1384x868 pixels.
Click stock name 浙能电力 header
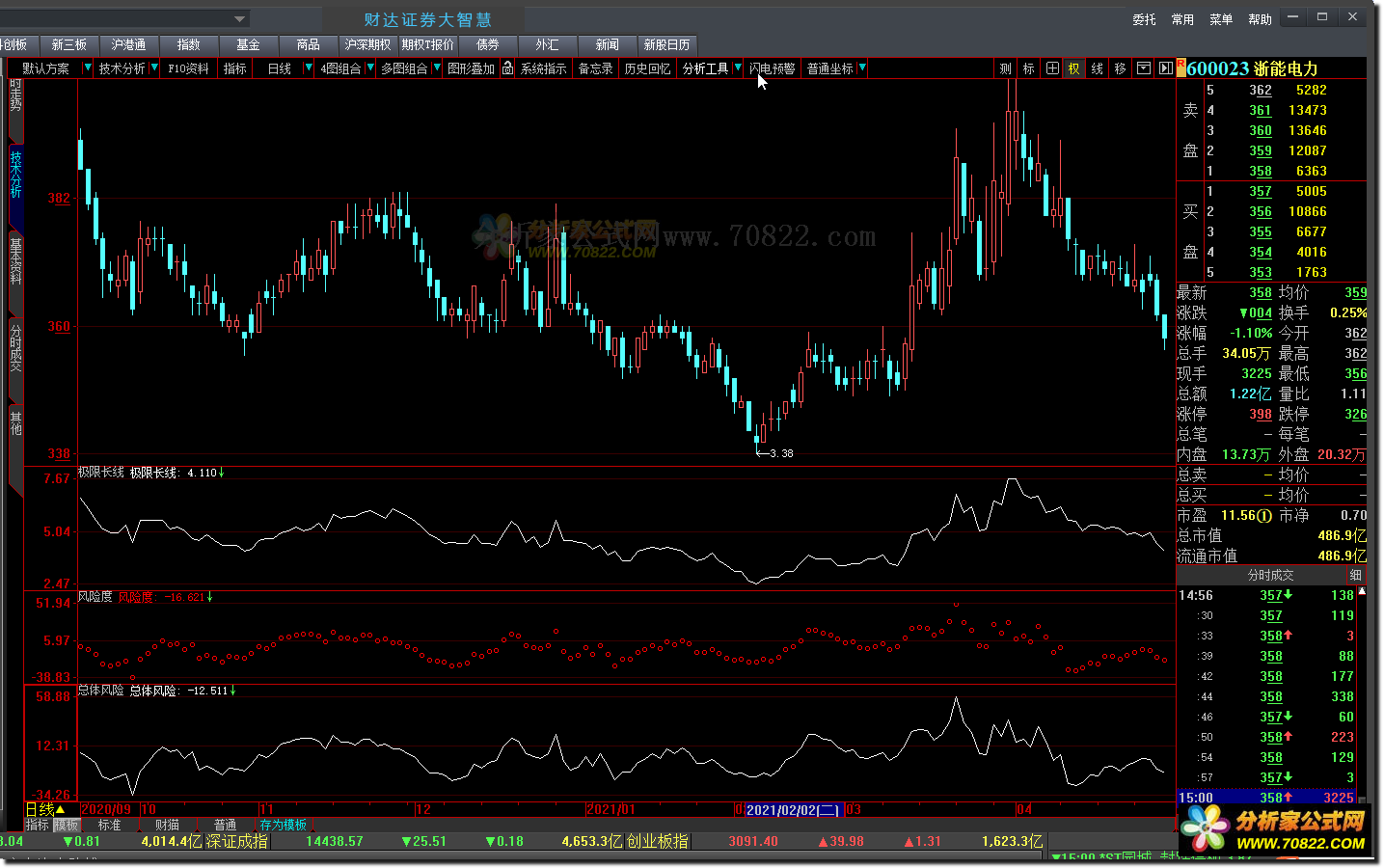point(1286,68)
